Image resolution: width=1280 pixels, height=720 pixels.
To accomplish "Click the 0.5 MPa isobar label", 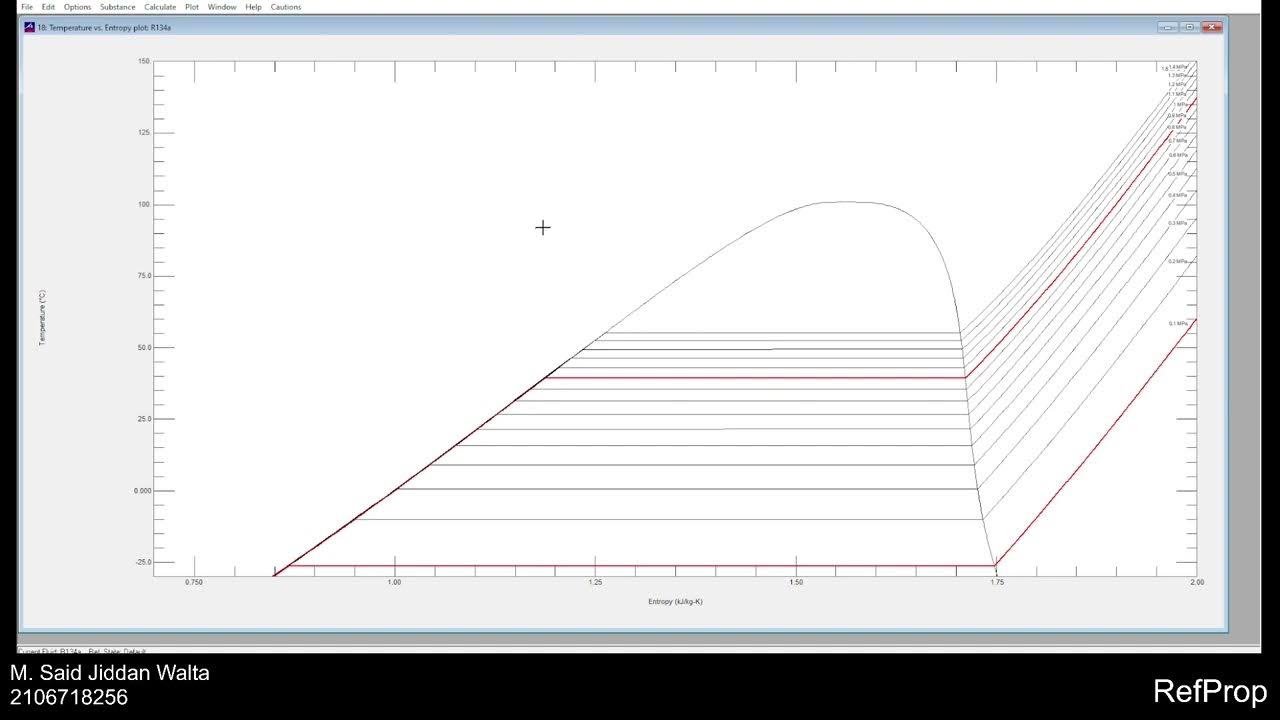I will pos(1178,174).
